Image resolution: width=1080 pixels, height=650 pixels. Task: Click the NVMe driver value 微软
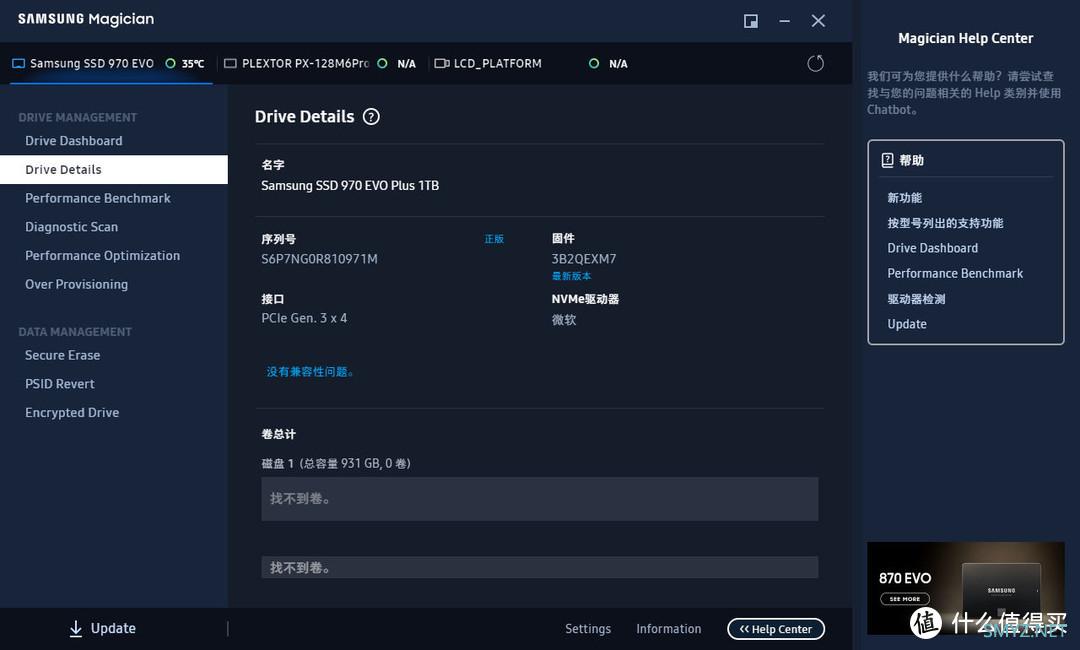(563, 319)
